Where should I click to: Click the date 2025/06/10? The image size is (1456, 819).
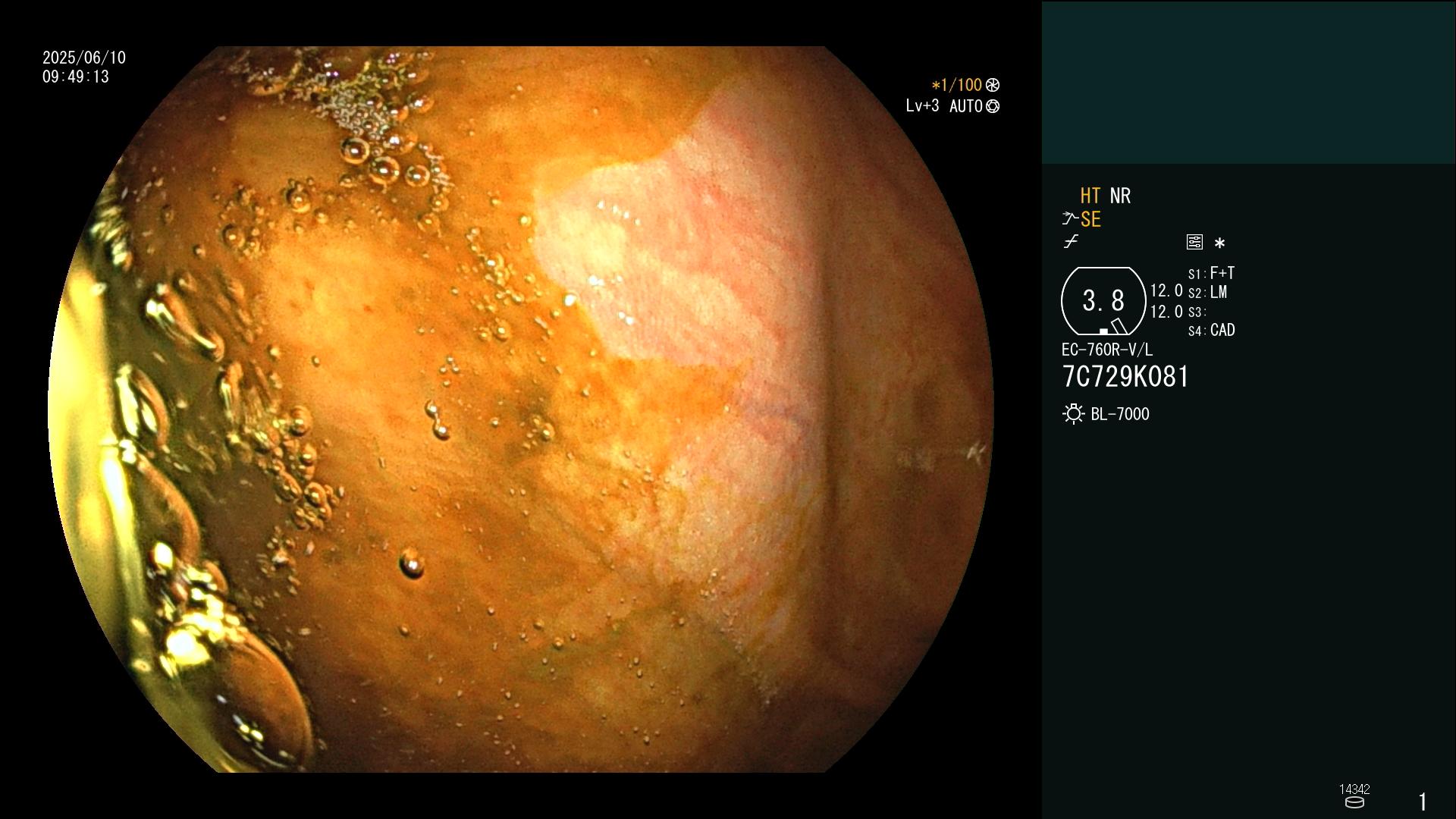click(x=84, y=58)
